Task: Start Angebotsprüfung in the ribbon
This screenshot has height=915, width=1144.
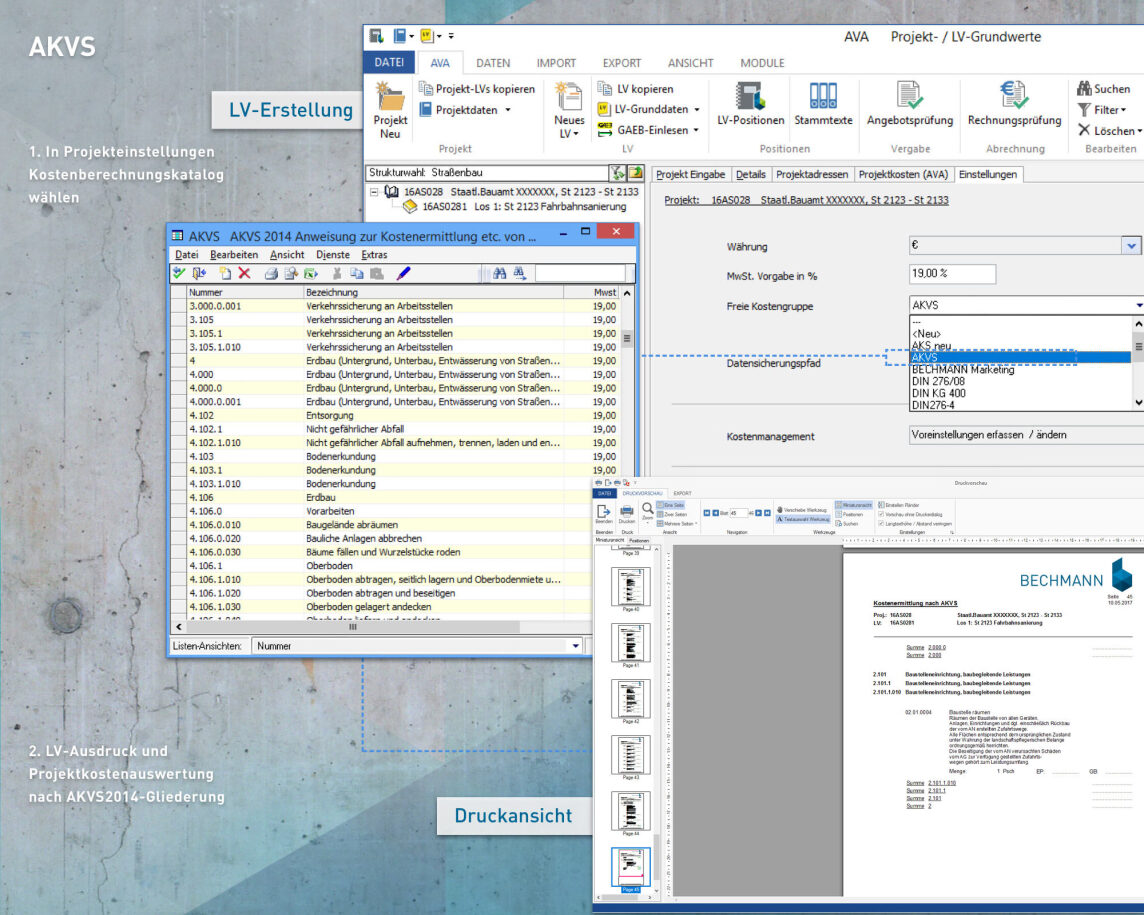Action: pos(910,104)
